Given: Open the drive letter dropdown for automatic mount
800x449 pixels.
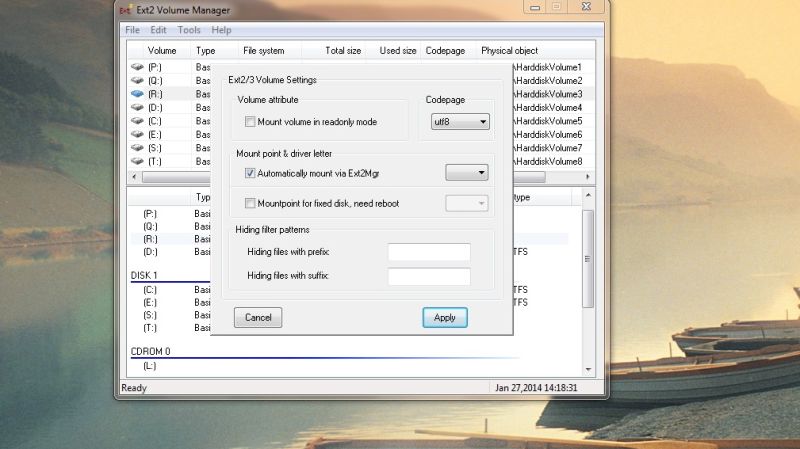Looking at the screenshot, I should (467, 172).
